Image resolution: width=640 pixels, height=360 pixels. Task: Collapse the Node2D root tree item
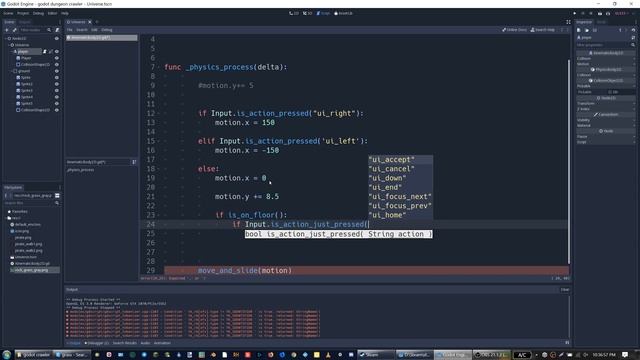coord(5,38)
